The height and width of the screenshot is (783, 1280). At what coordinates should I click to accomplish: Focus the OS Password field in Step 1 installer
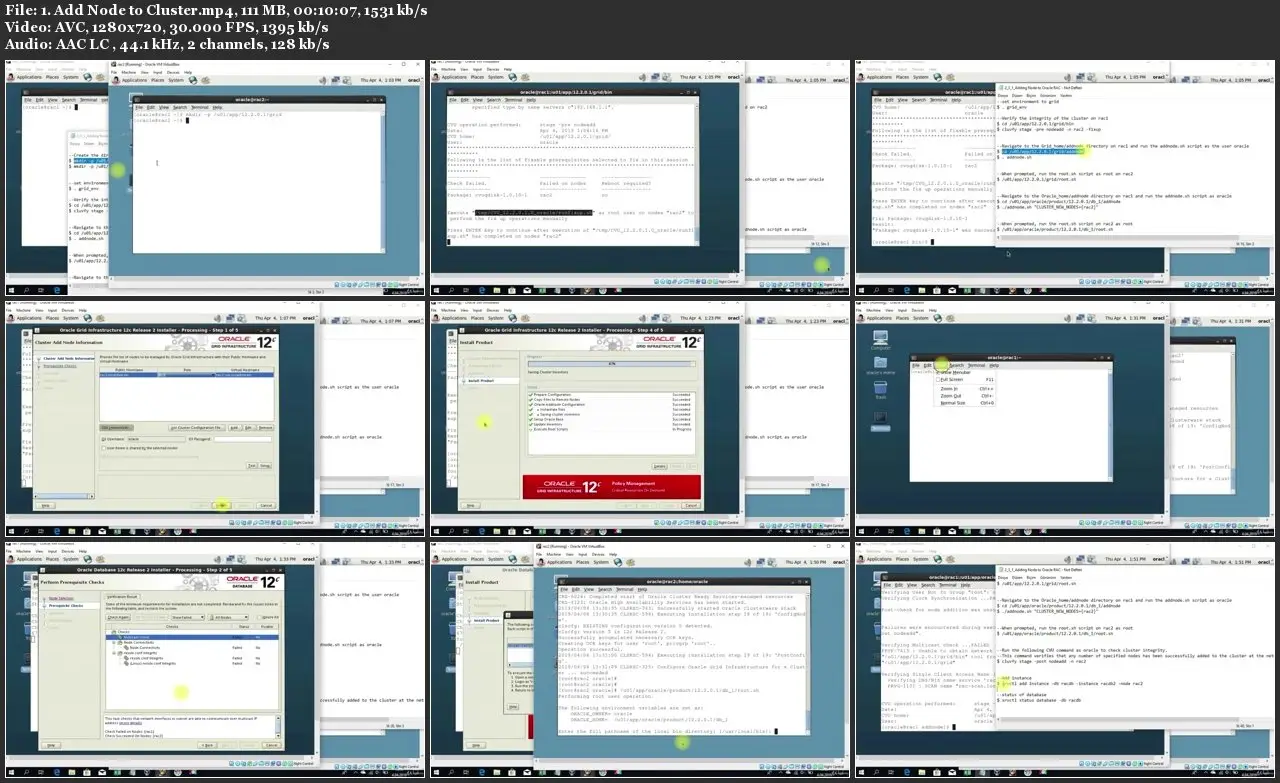click(x=243, y=438)
